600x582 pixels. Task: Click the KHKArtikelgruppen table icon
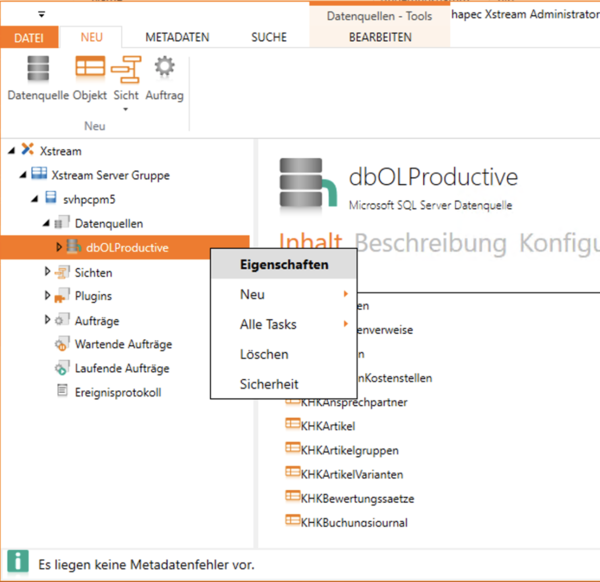(x=293, y=448)
